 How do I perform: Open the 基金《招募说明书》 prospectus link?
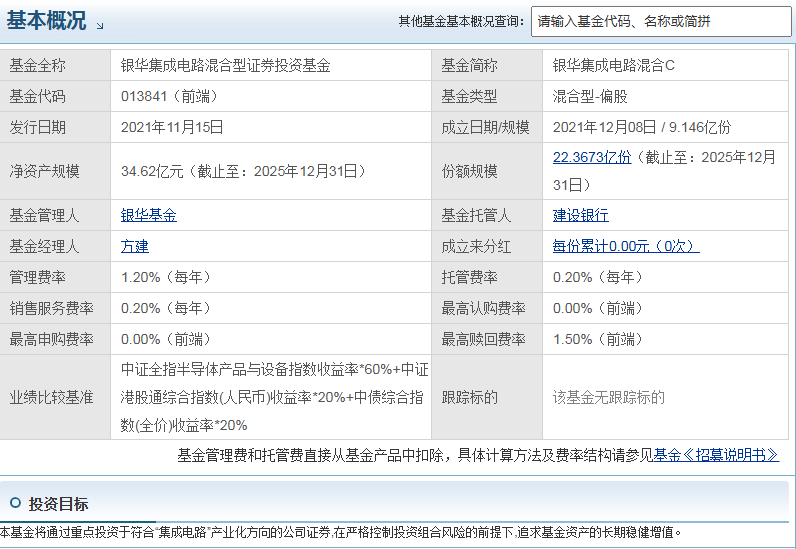coord(716,455)
